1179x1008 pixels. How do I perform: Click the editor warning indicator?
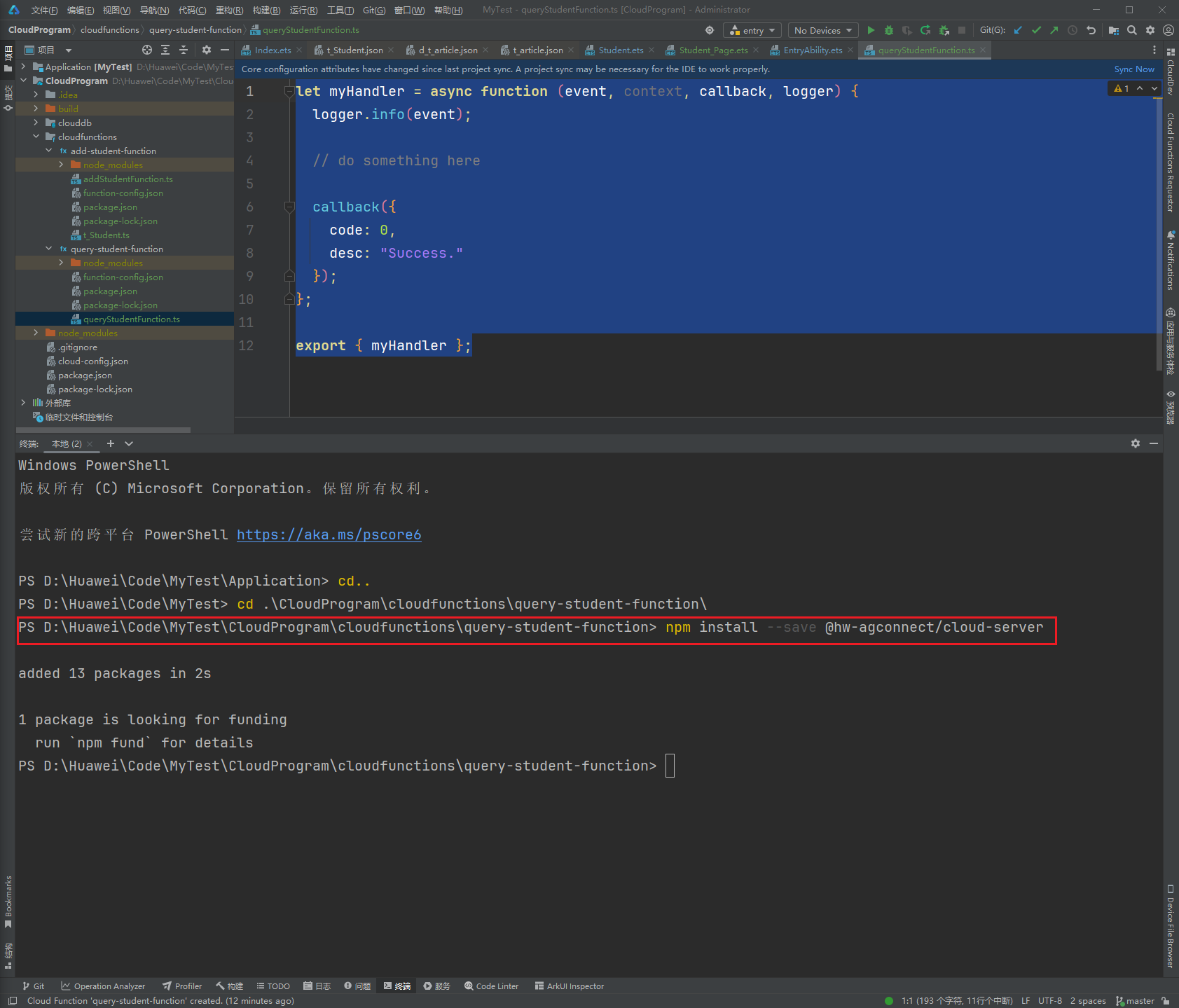1122,88
